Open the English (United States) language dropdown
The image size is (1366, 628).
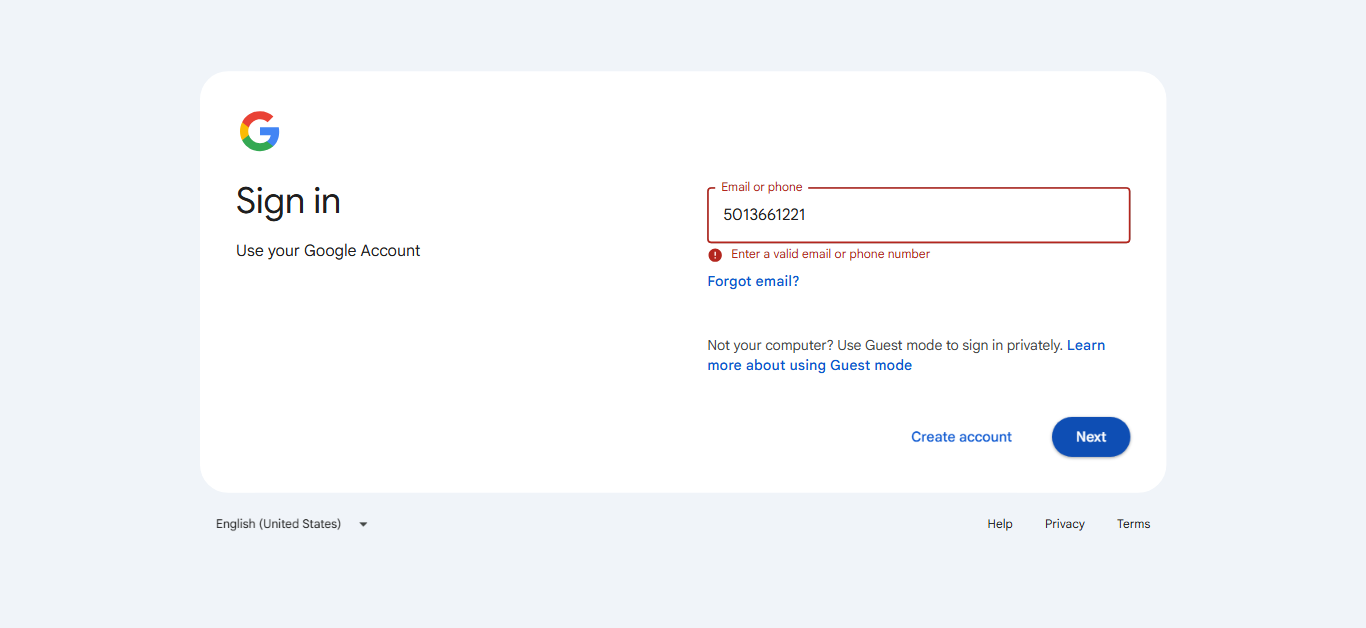(x=292, y=524)
